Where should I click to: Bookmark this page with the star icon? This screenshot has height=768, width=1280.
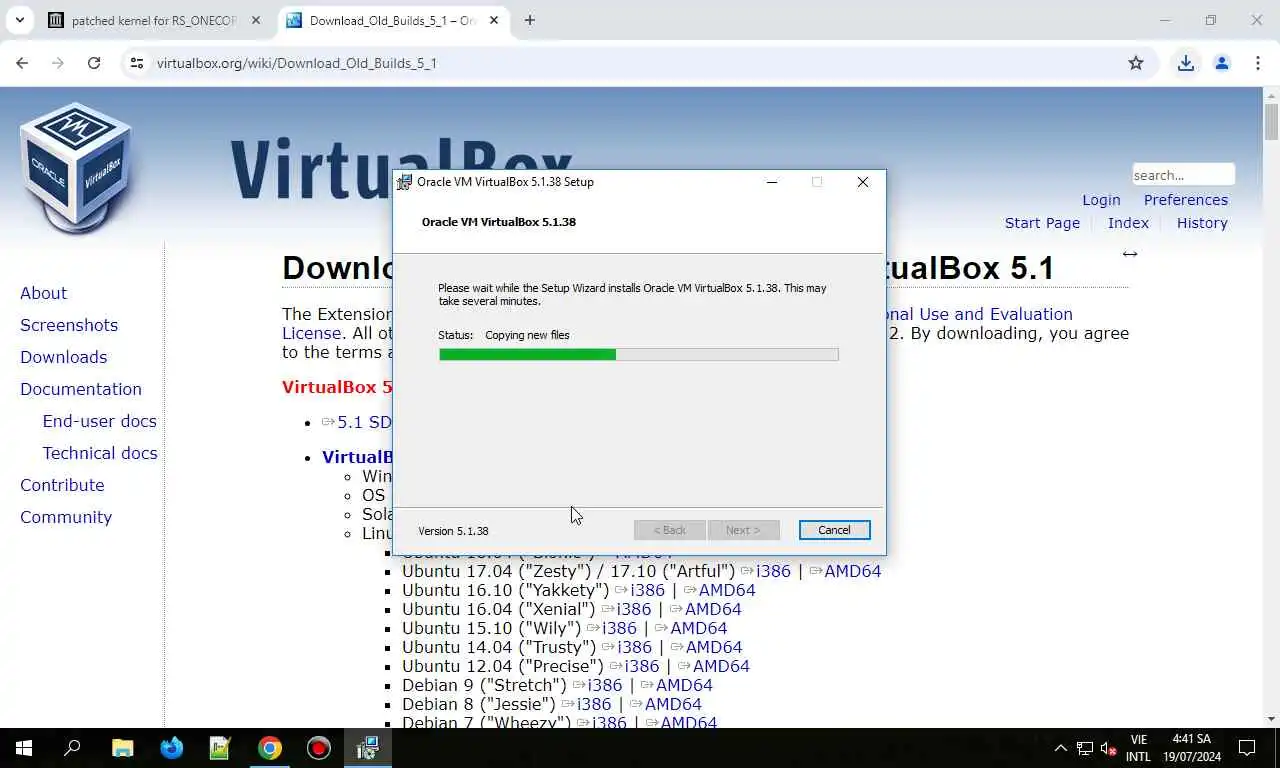1136,63
